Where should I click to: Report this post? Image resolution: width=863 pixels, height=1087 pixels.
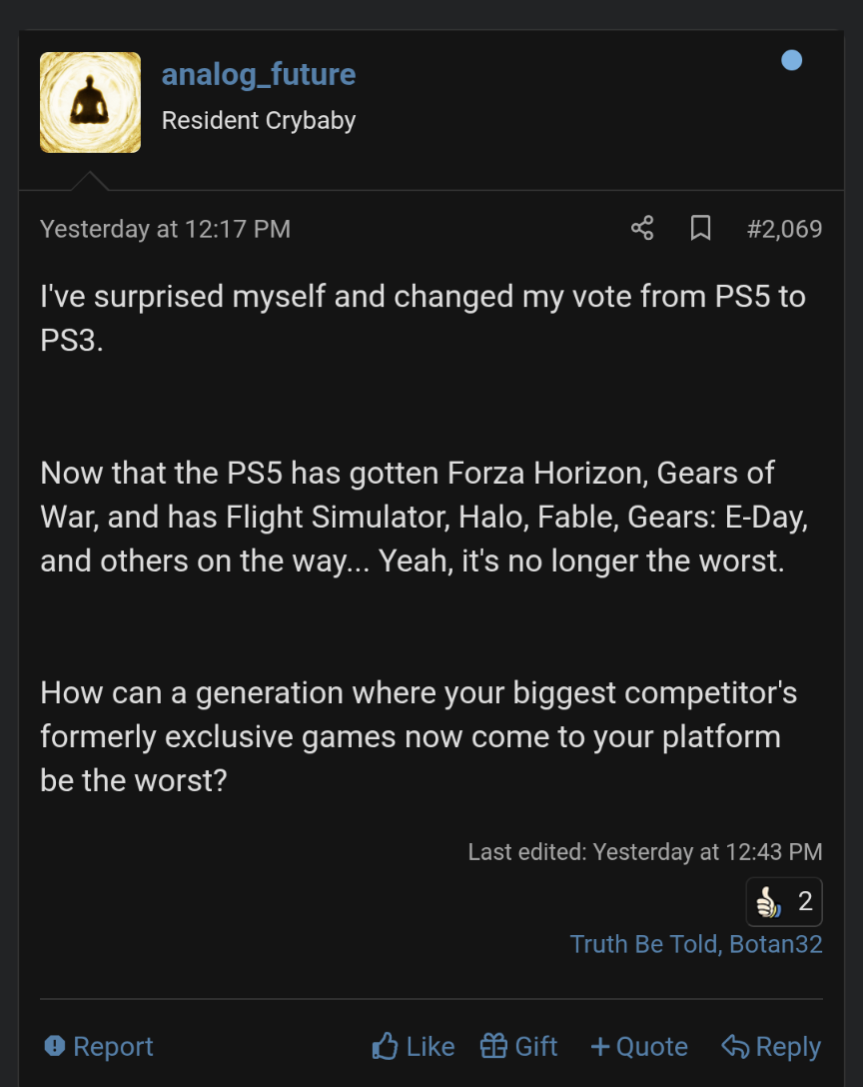[x=99, y=1047]
